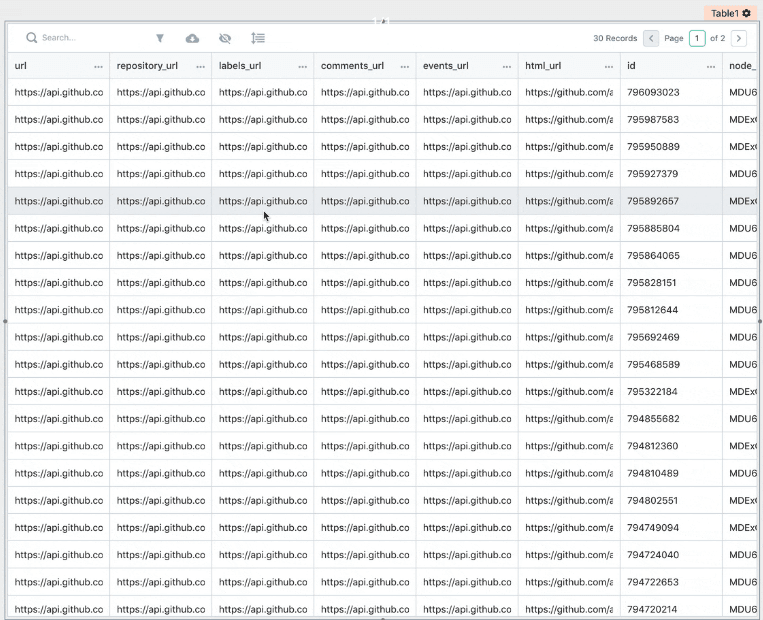The height and width of the screenshot is (620, 763).
Task: Select the cell with id 795468589
Action: [x=672, y=365]
